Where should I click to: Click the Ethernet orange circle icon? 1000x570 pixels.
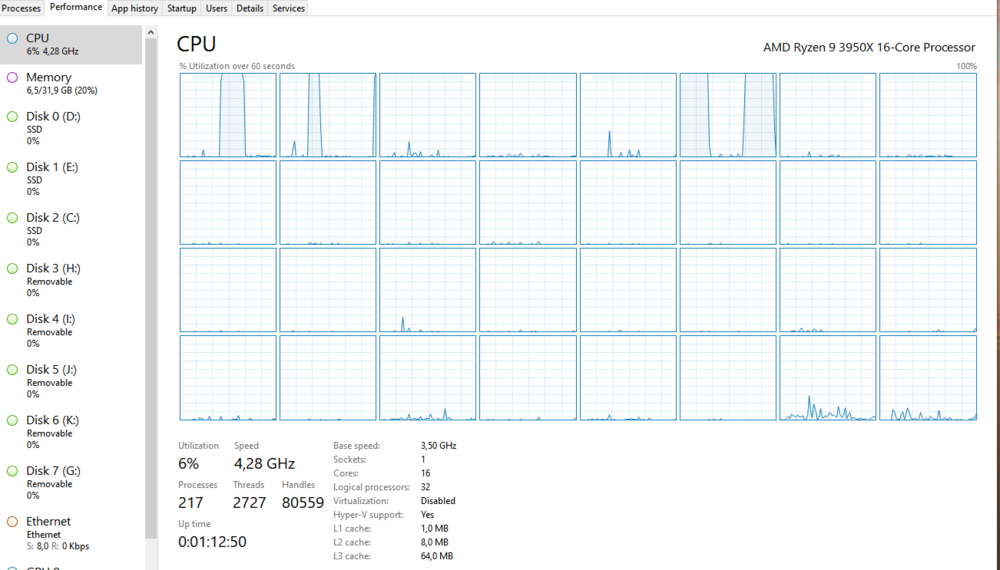pyautogui.click(x=12, y=522)
